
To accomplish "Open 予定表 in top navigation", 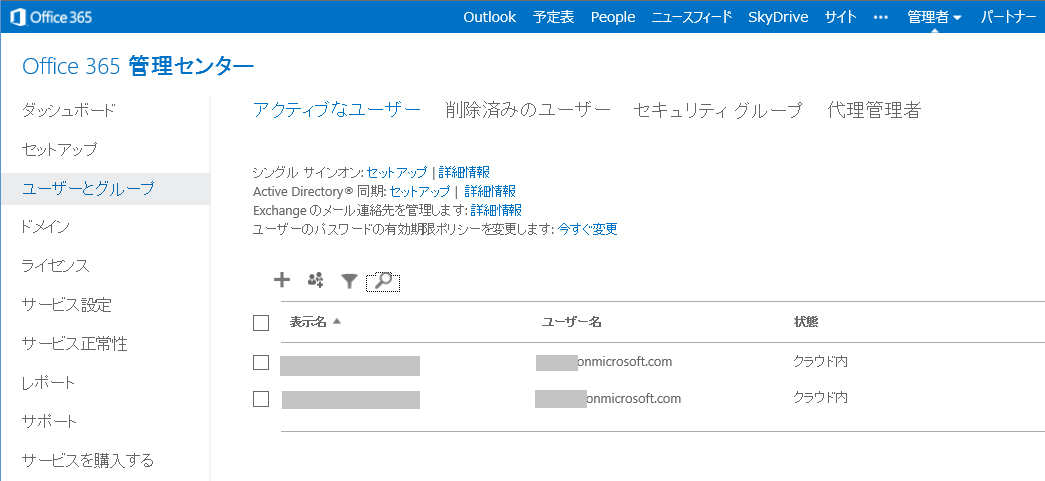I will 554,17.
